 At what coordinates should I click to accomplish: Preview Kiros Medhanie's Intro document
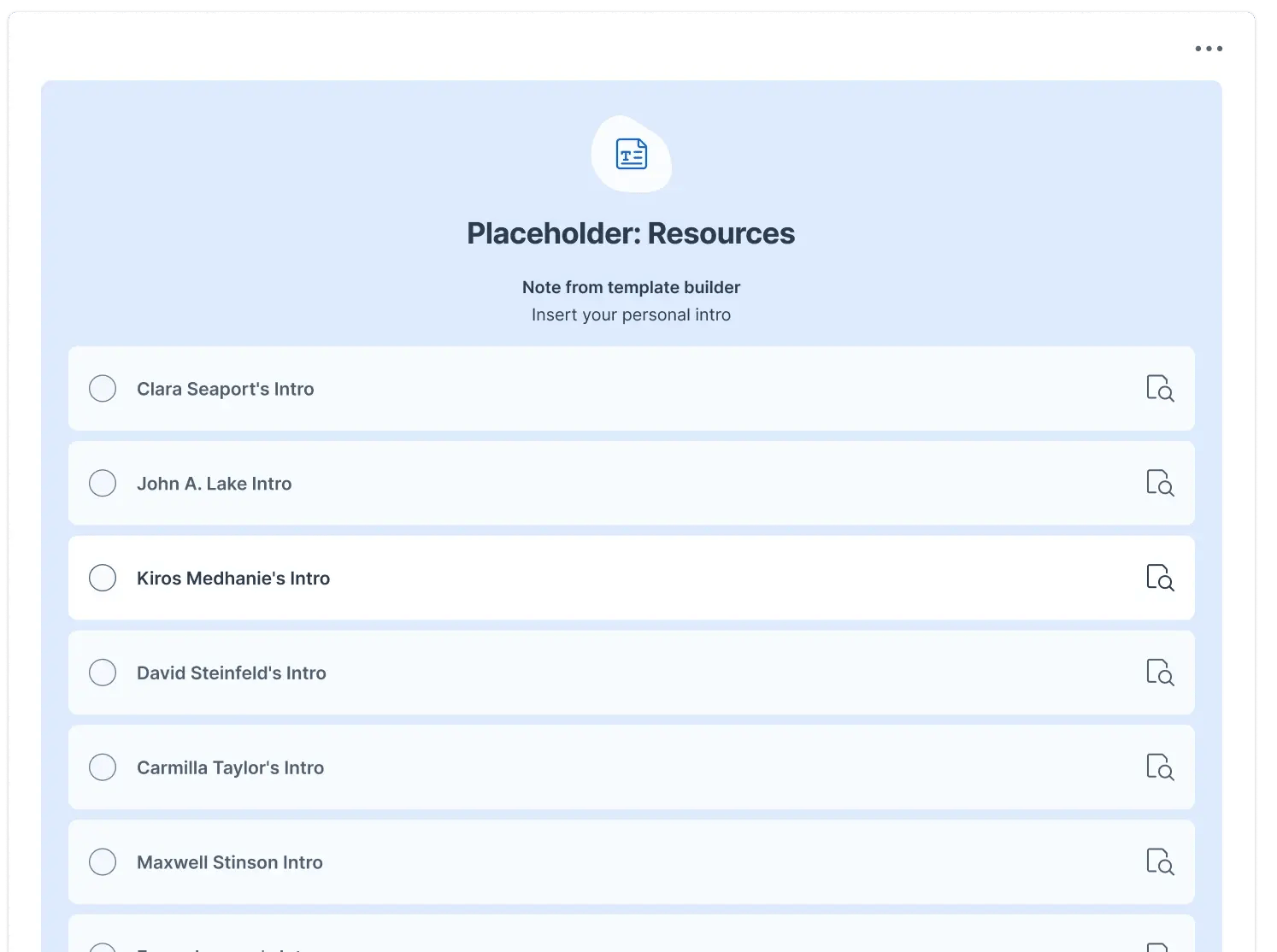tap(1160, 578)
